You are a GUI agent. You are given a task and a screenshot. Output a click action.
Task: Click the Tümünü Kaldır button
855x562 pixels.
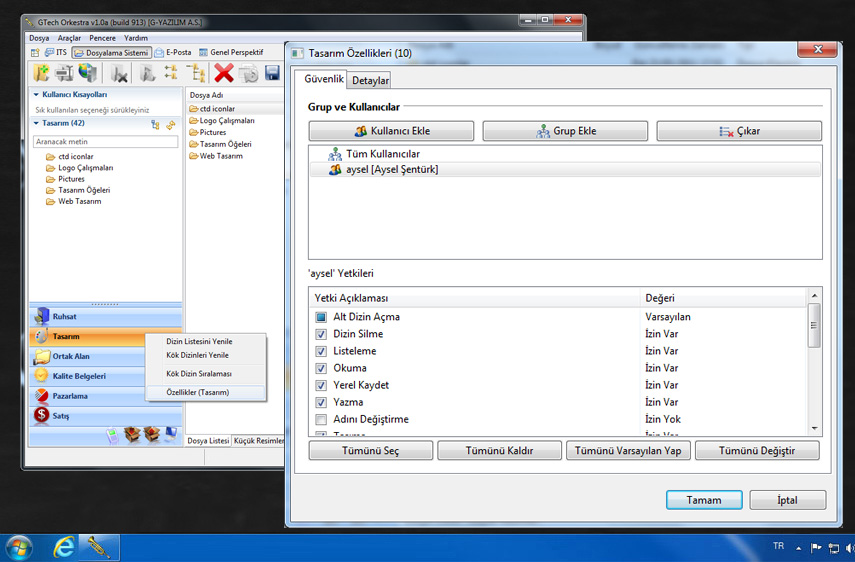tap(499, 451)
